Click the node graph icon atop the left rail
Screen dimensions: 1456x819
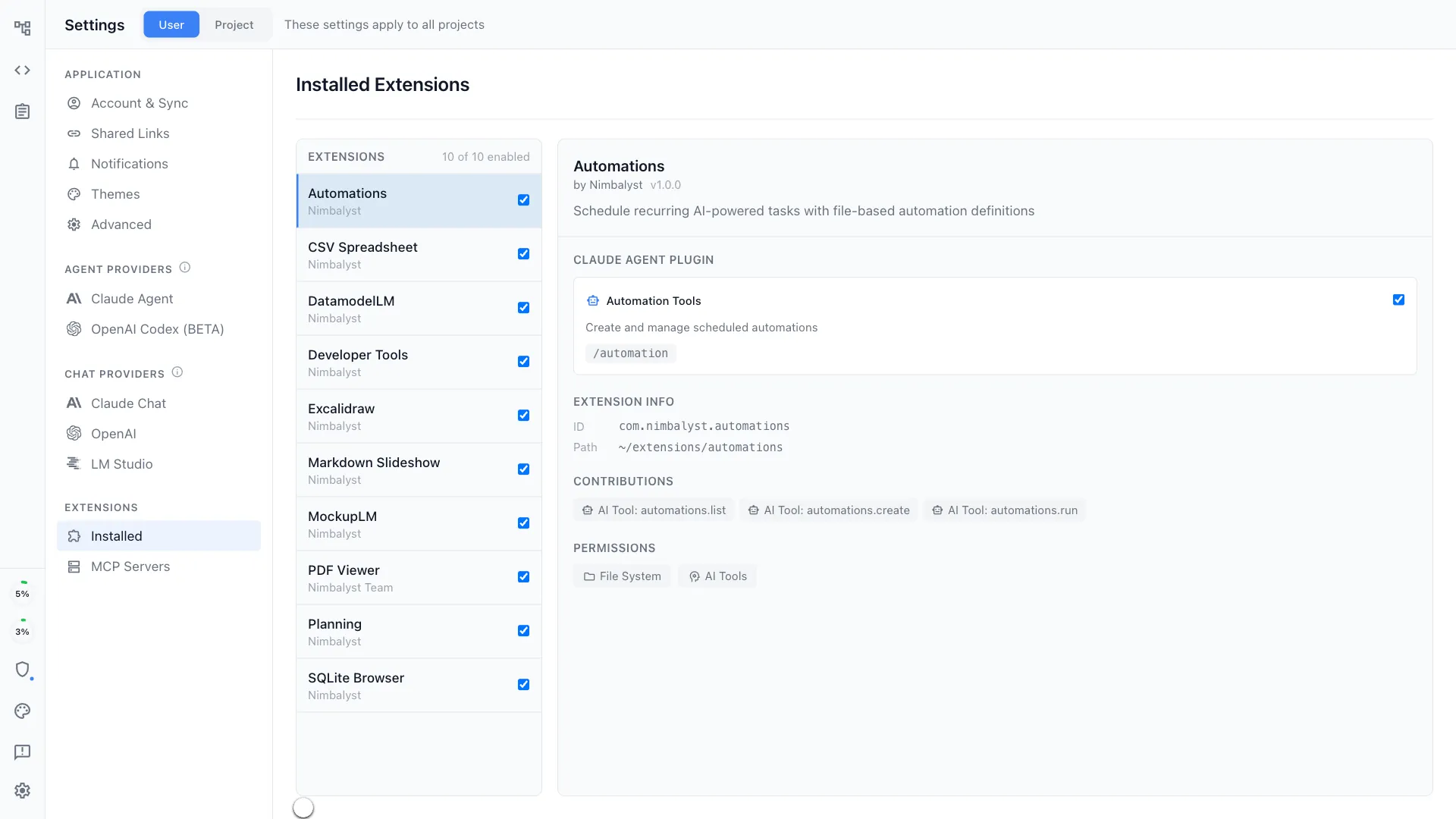(23, 27)
